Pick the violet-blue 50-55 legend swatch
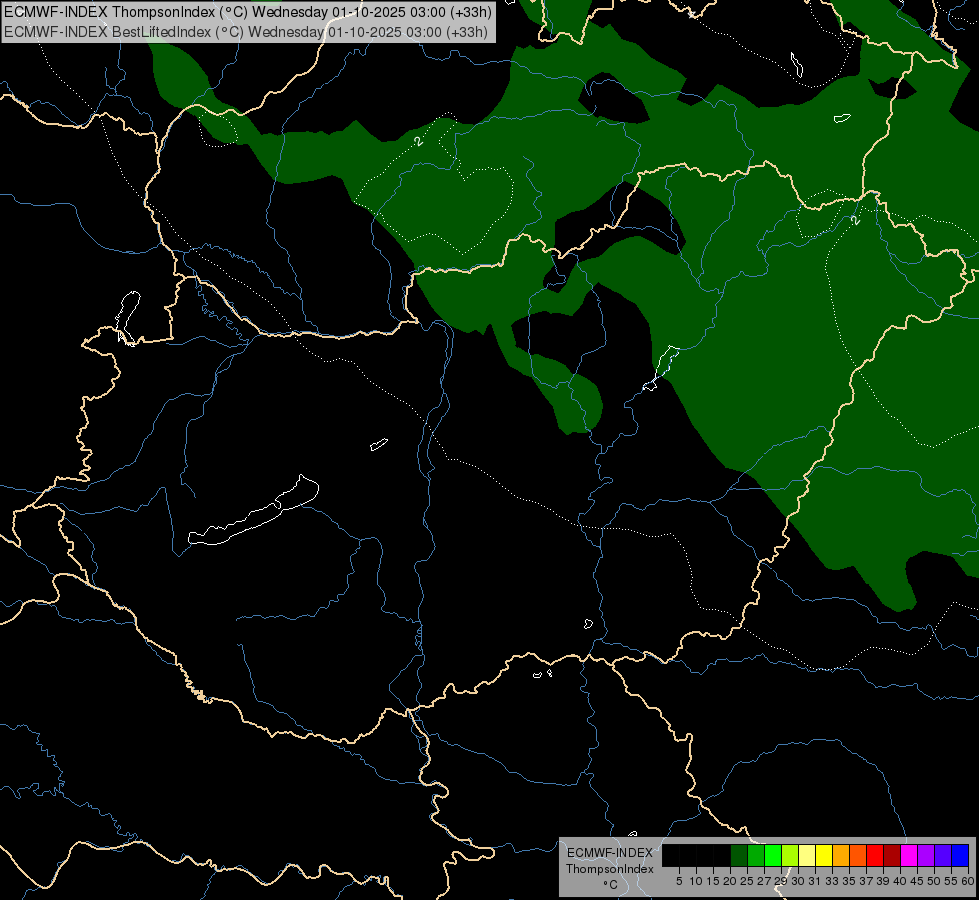 pyautogui.click(x=943, y=855)
